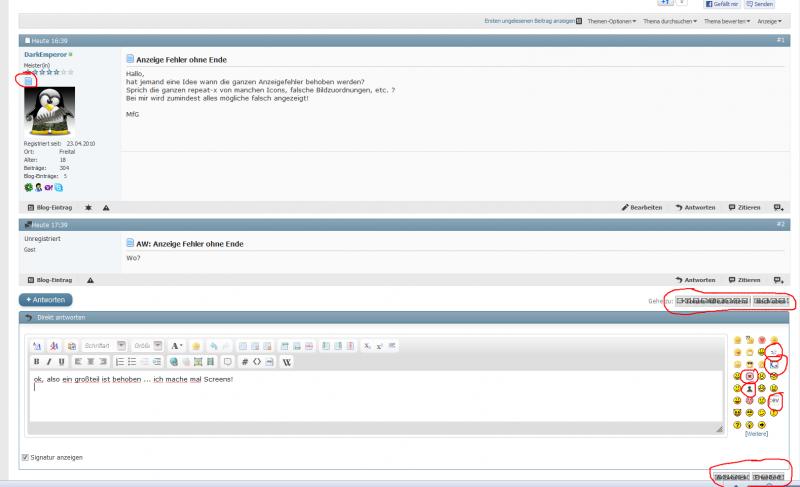800x487 pixels.
Task: Open DarkEmperor's user profile link
Action: coord(44,54)
